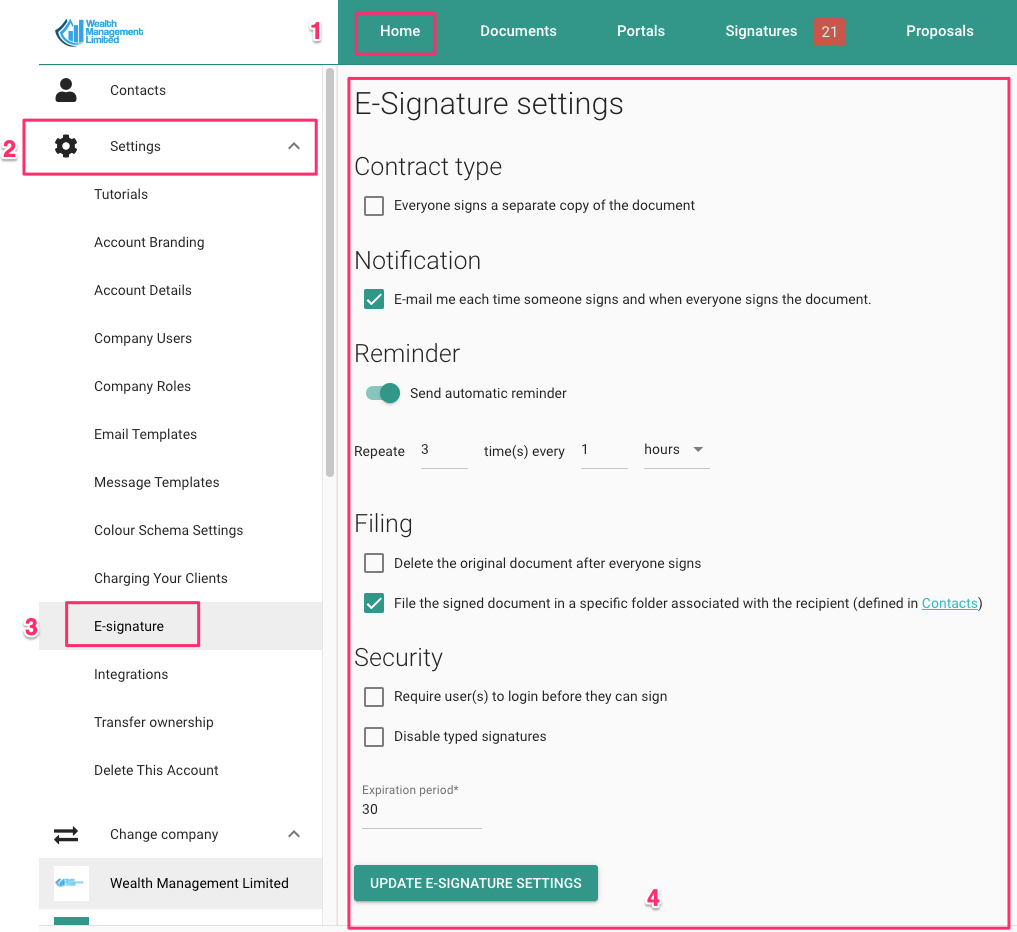This screenshot has width=1017, height=932.
Task: Open the hours interval dropdown
Action: click(x=676, y=450)
